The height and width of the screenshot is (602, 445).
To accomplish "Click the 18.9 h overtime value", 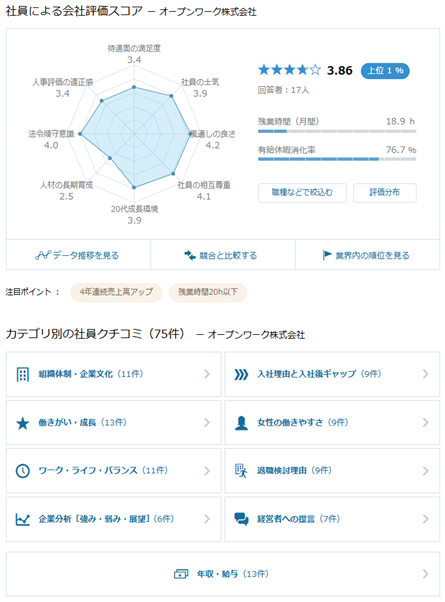I will click(400, 122).
